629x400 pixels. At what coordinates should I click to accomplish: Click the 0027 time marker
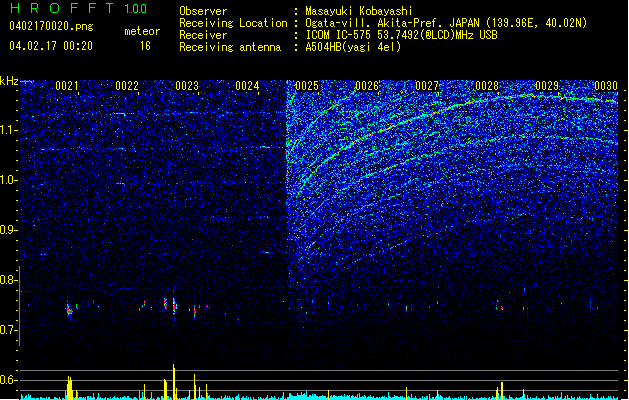pyautogui.click(x=427, y=86)
